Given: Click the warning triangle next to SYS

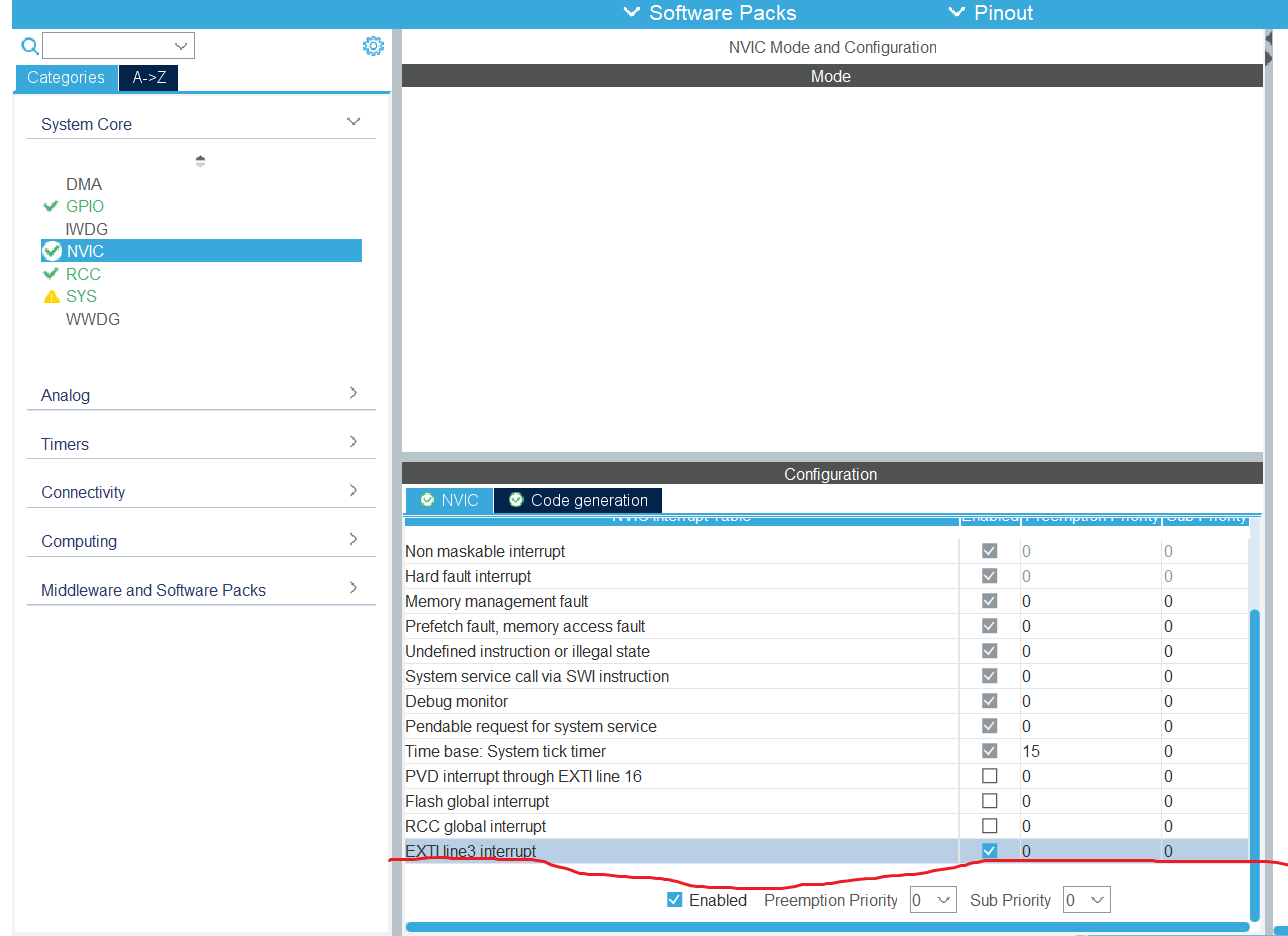Looking at the screenshot, I should pos(51,296).
